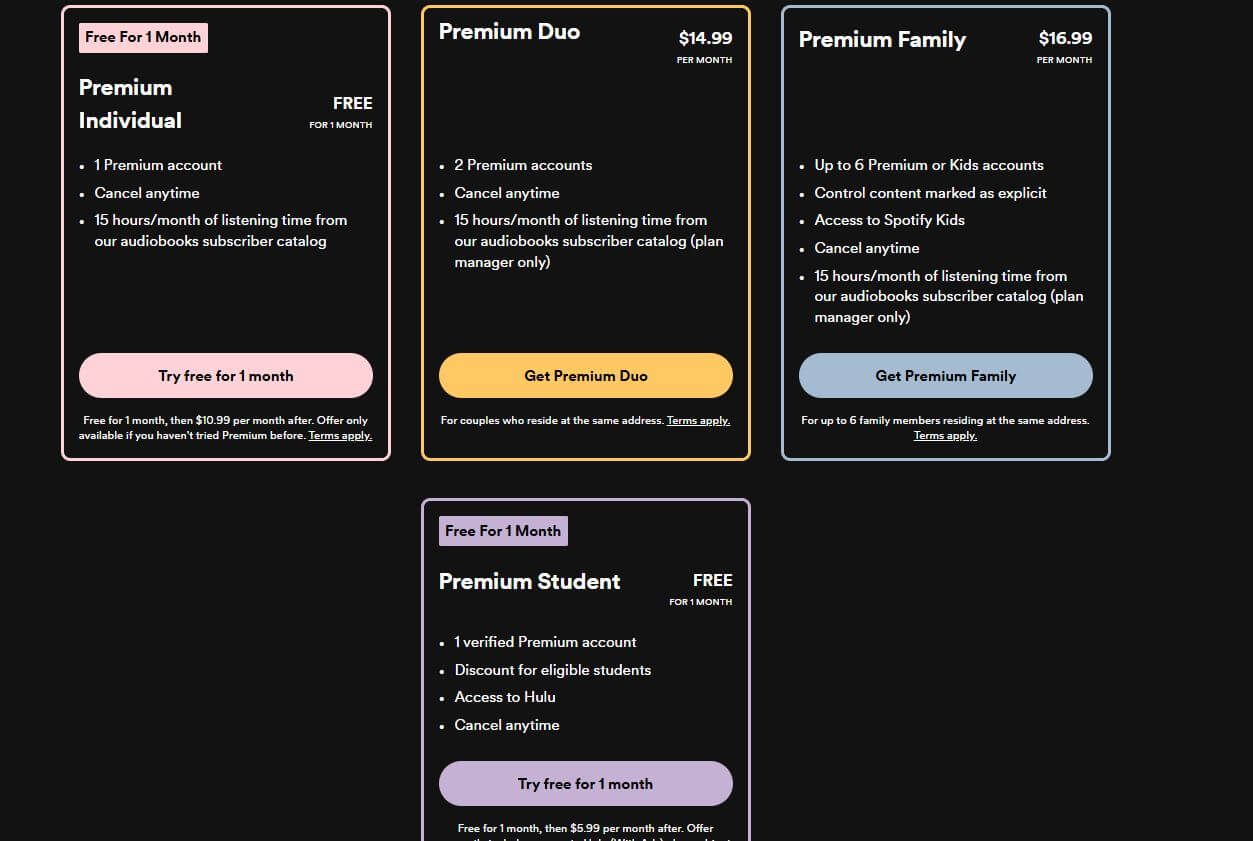Click Try free for 1 month on Premium Individual

click(x=225, y=375)
